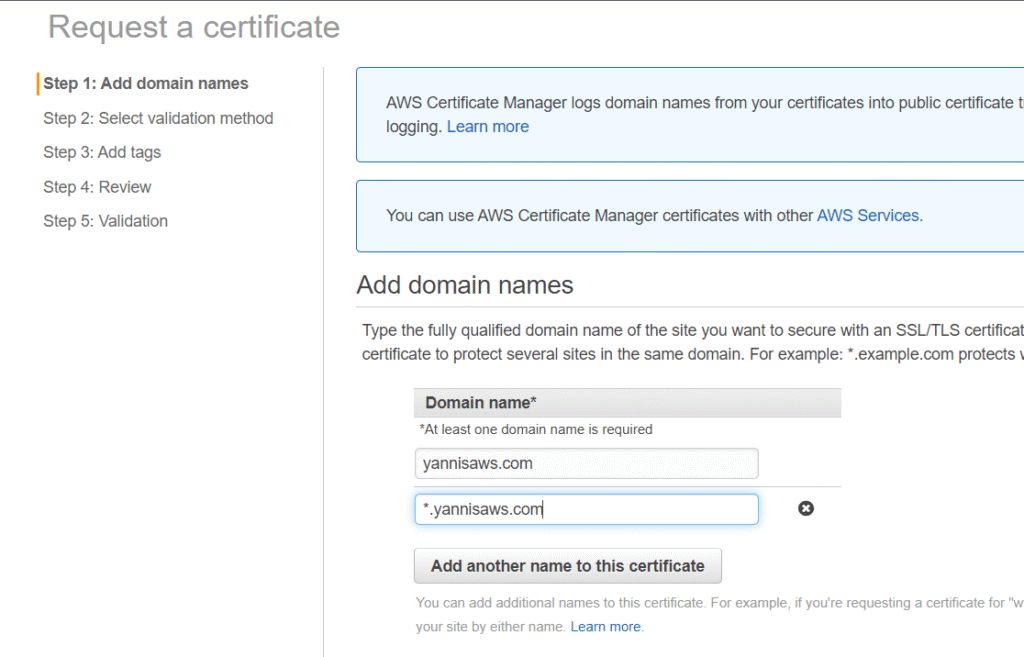Open Learn more link below the add button
1024x657 pixels.
tap(606, 627)
